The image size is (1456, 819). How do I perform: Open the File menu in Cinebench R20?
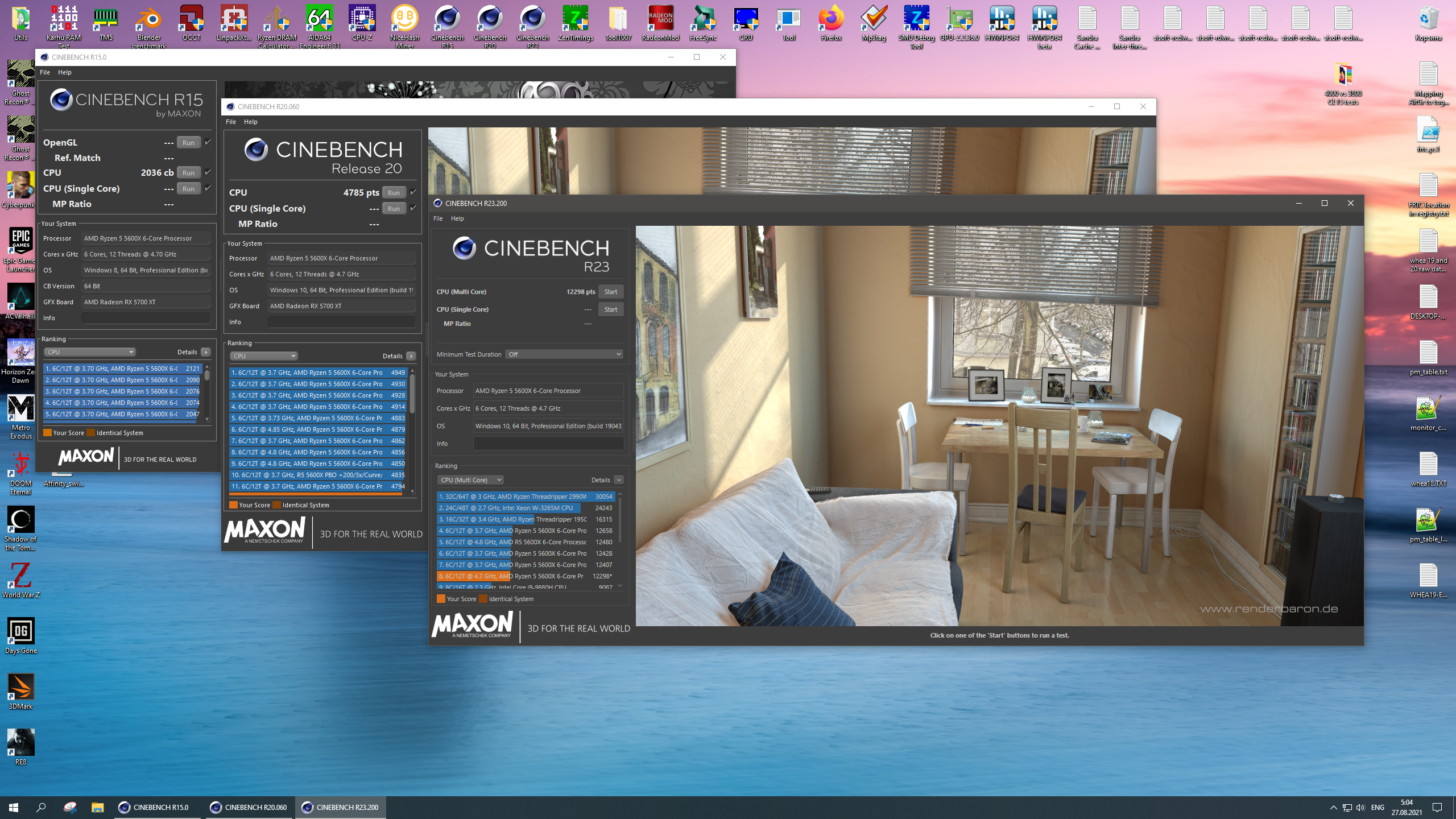pyautogui.click(x=230, y=122)
